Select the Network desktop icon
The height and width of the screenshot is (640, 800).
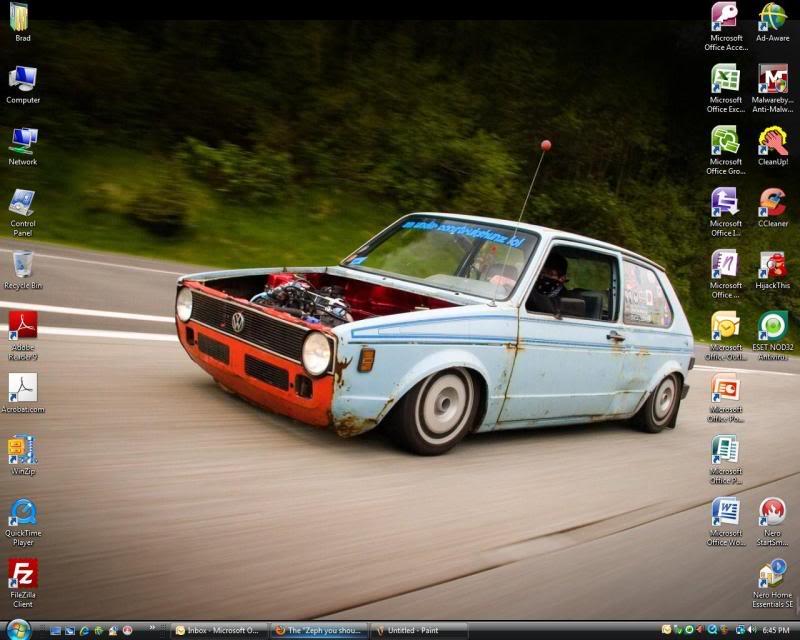23,146
